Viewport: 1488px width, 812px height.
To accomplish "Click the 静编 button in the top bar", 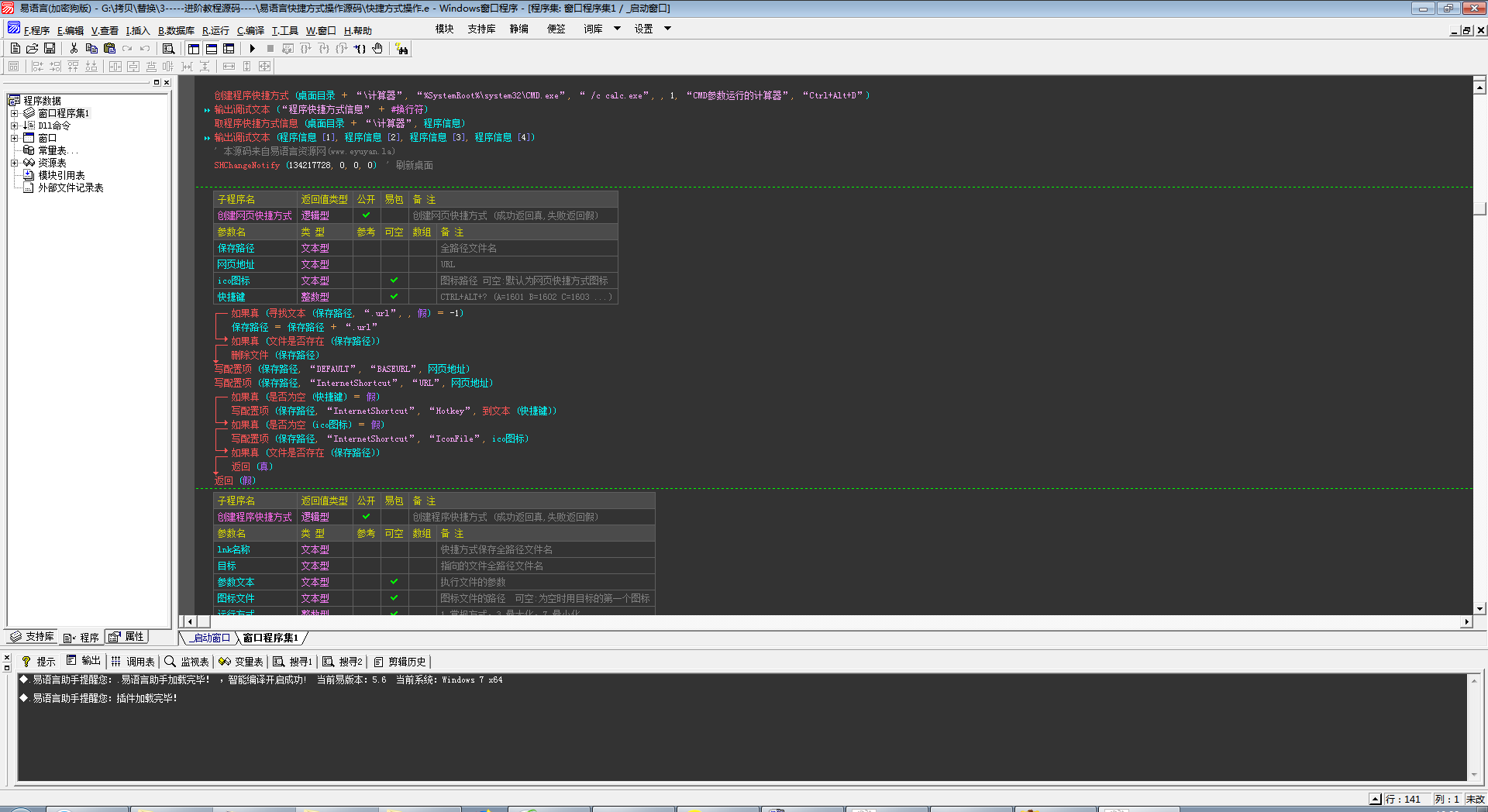I will point(518,29).
